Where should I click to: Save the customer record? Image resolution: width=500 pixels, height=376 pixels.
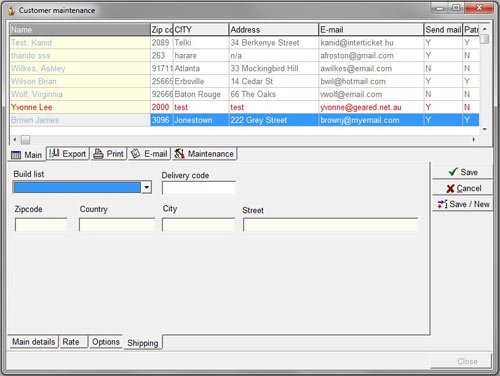pyautogui.click(x=463, y=172)
